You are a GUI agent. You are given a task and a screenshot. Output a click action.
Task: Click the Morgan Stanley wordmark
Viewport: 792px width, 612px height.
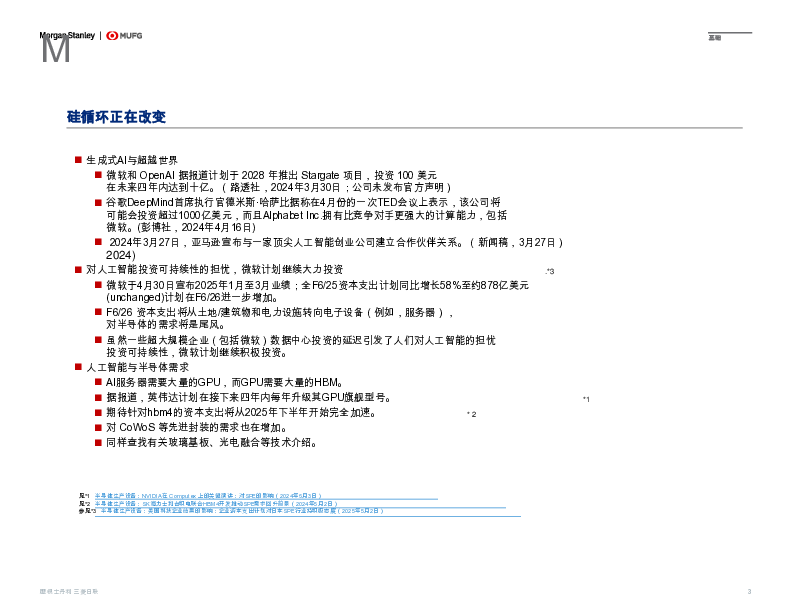pos(67,35)
